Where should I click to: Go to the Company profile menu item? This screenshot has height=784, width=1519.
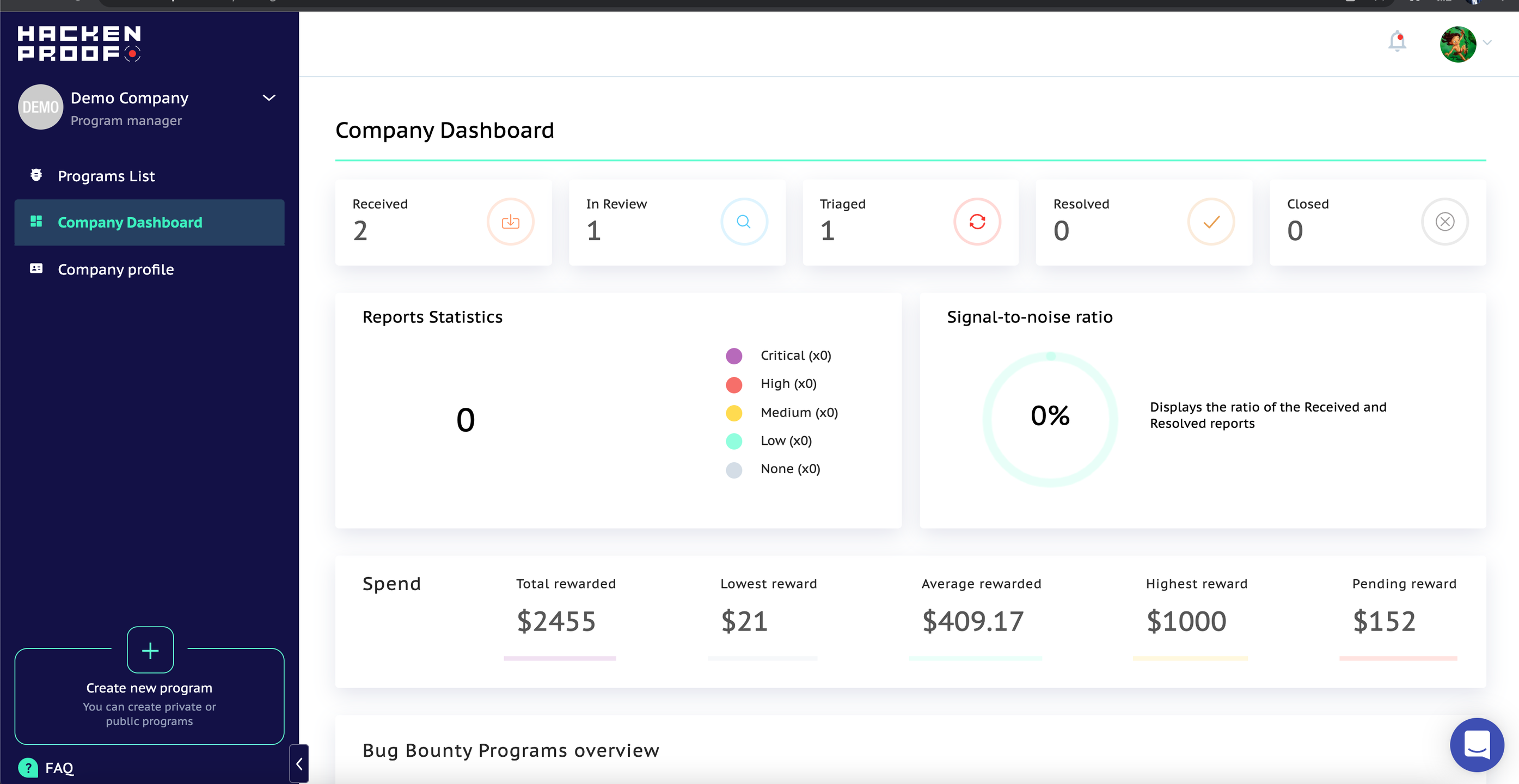point(115,269)
